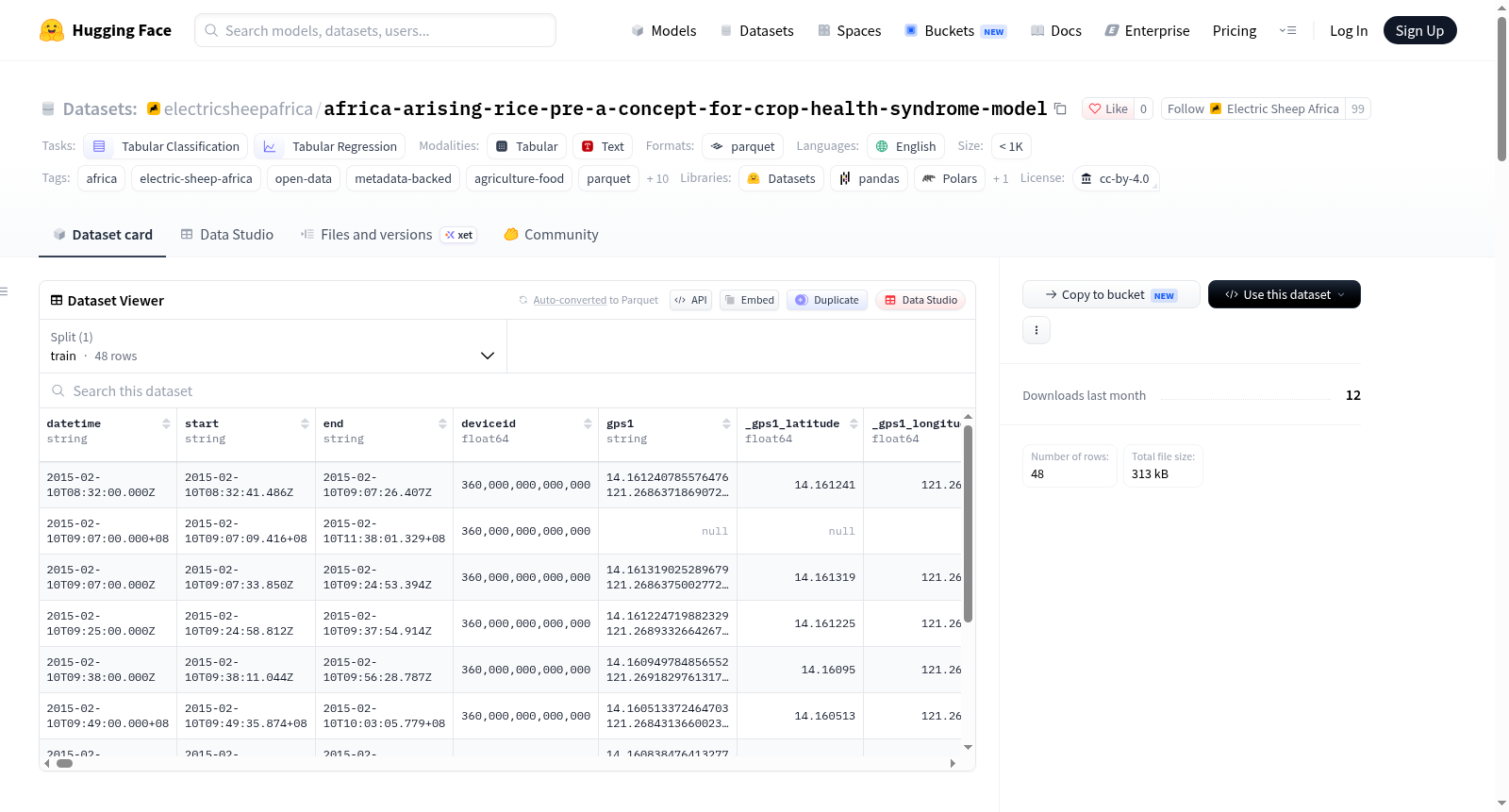Open the electricsheepafrica owner link
This screenshot has width=1509, height=812.
[238, 108]
